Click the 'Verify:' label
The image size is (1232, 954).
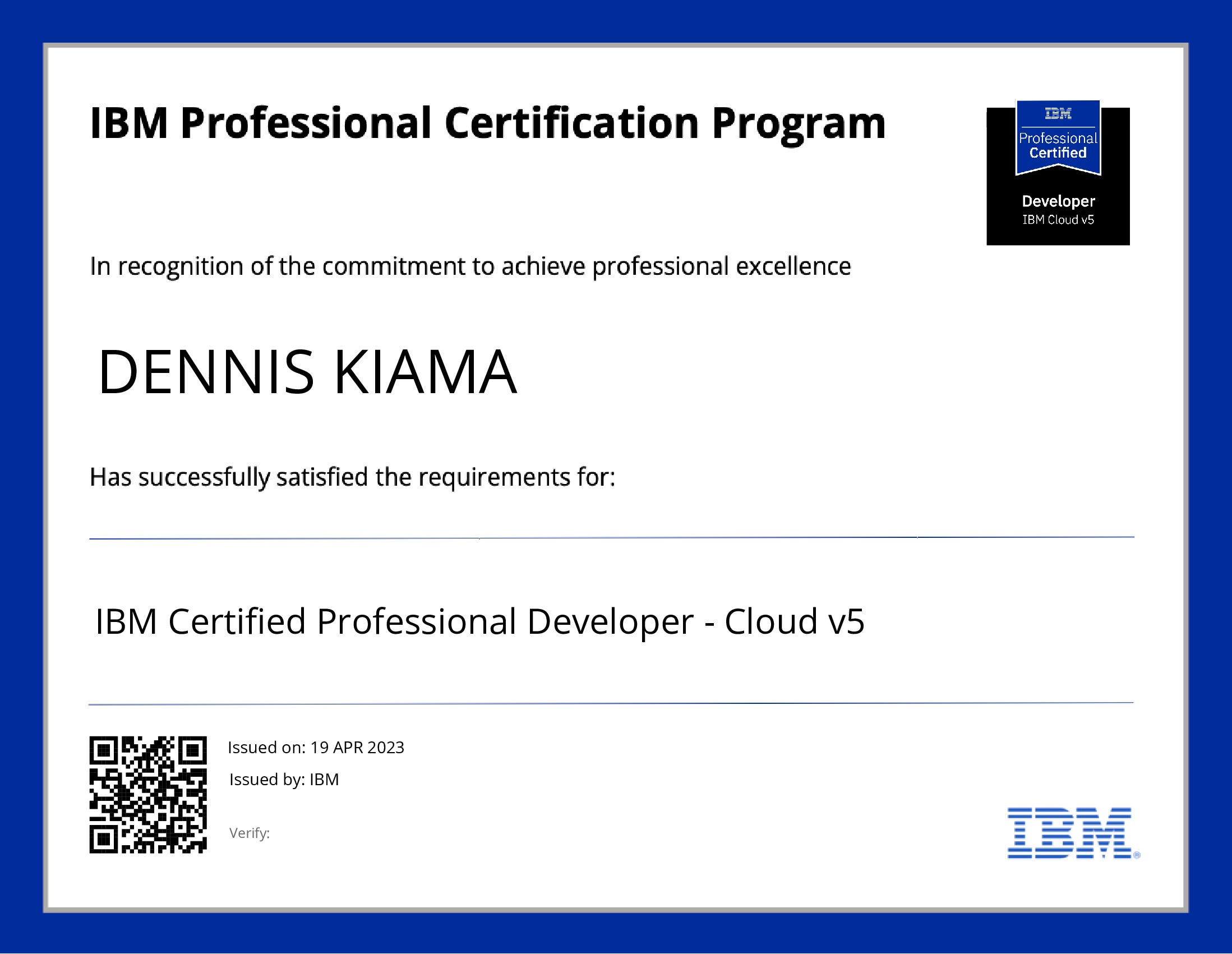[250, 833]
